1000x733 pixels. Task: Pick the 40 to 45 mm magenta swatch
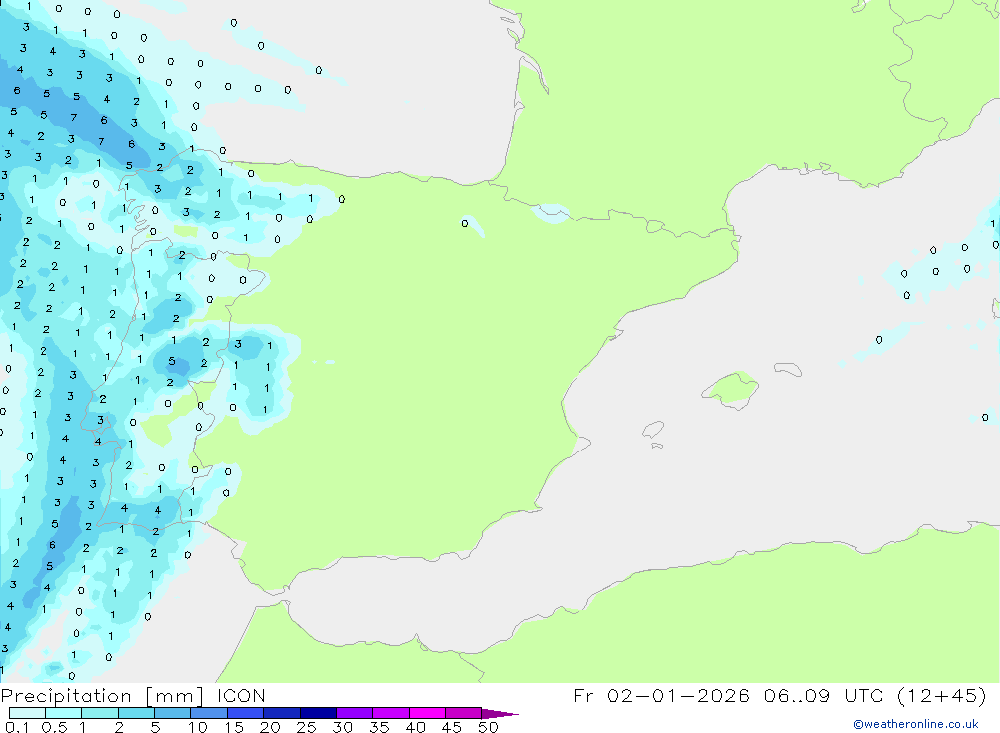click(x=427, y=713)
